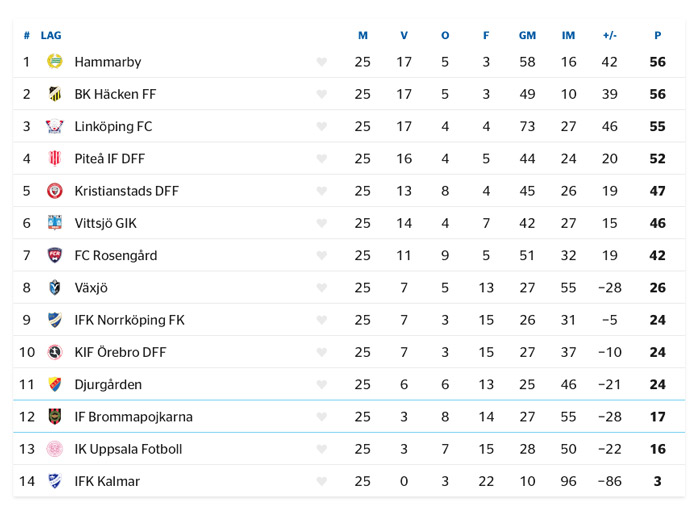Click the IFK Kalmar crest icon
700x517 pixels.
[x=54, y=481]
